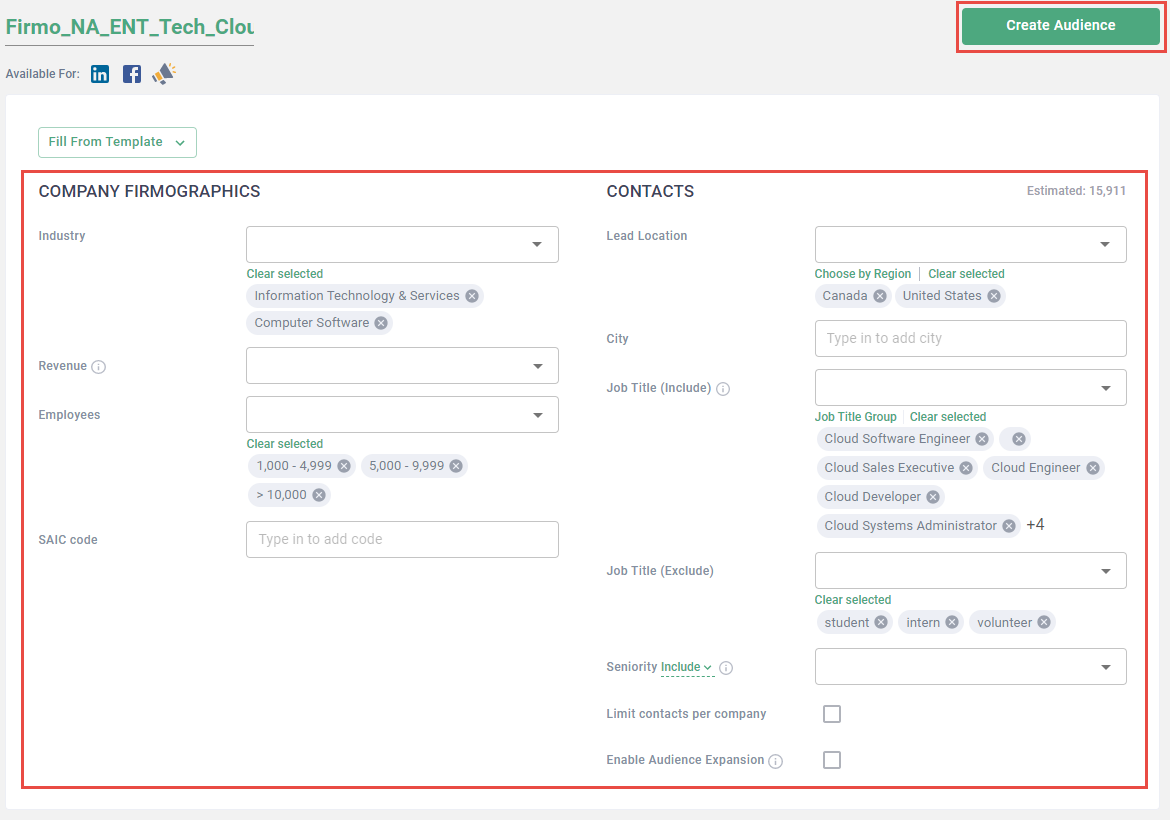The image size is (1170, 820).
Task: Enable the Audience Expansion checkbox
Action: pos(832,760)
